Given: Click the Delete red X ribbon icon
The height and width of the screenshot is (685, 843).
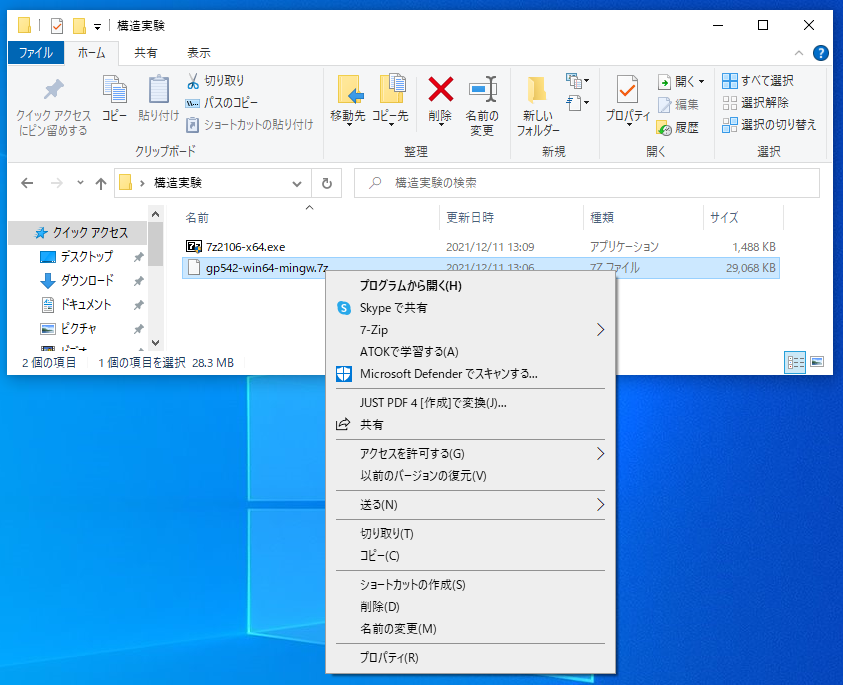Looking at the screenshot, I should click(440, 90).
